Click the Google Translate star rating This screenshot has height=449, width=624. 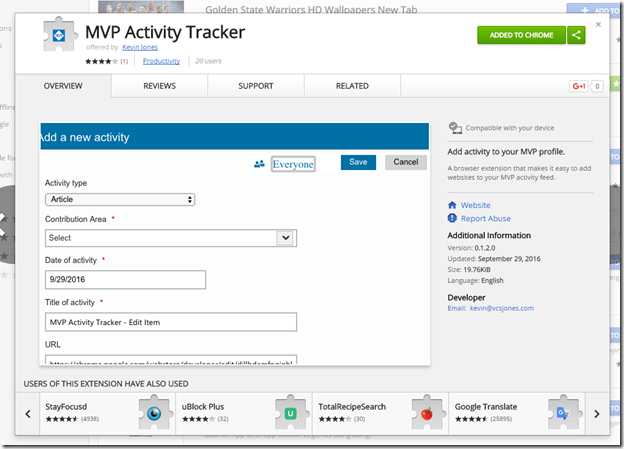(x=472, y=419)
